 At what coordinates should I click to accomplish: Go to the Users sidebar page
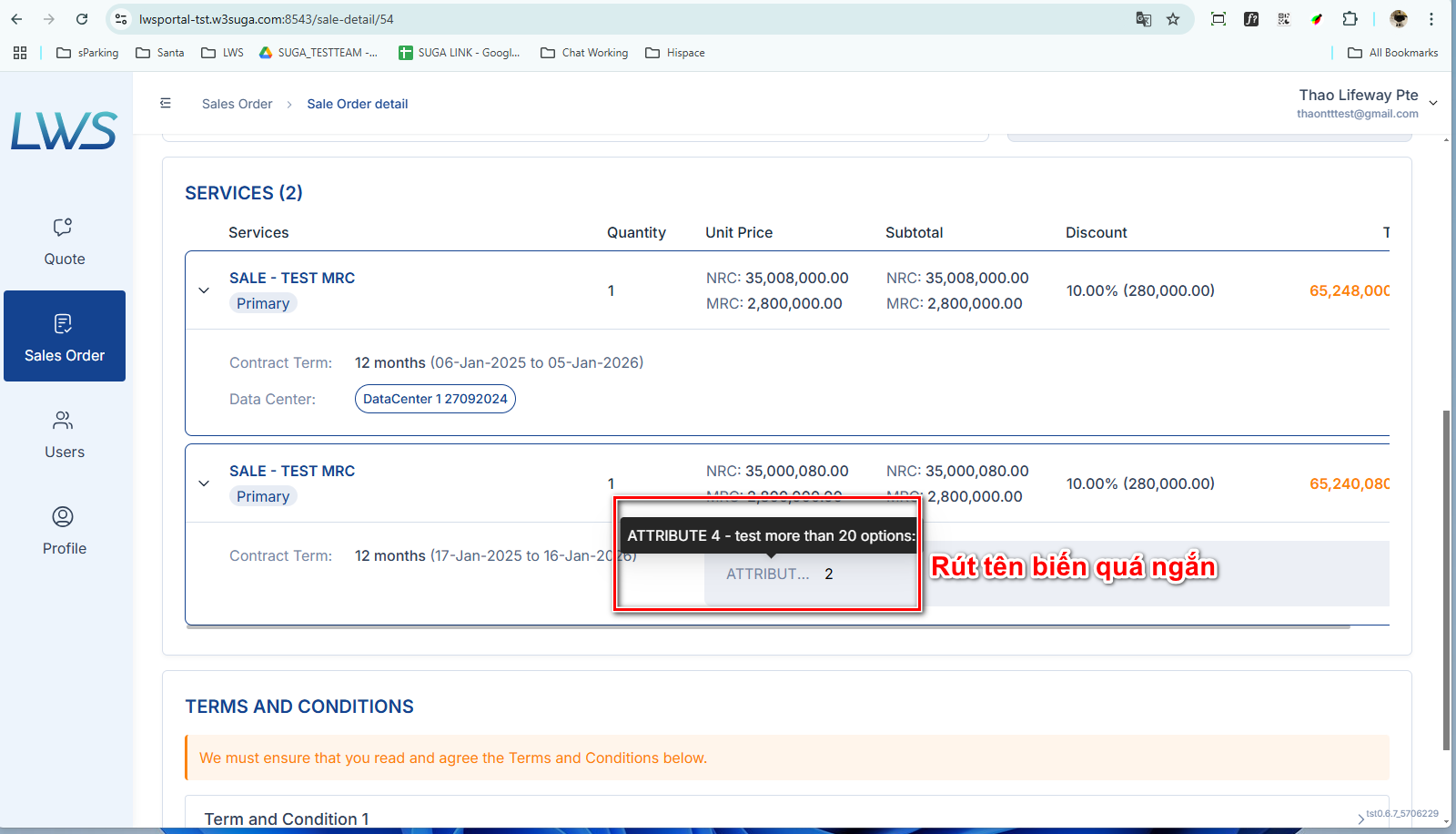65,435
